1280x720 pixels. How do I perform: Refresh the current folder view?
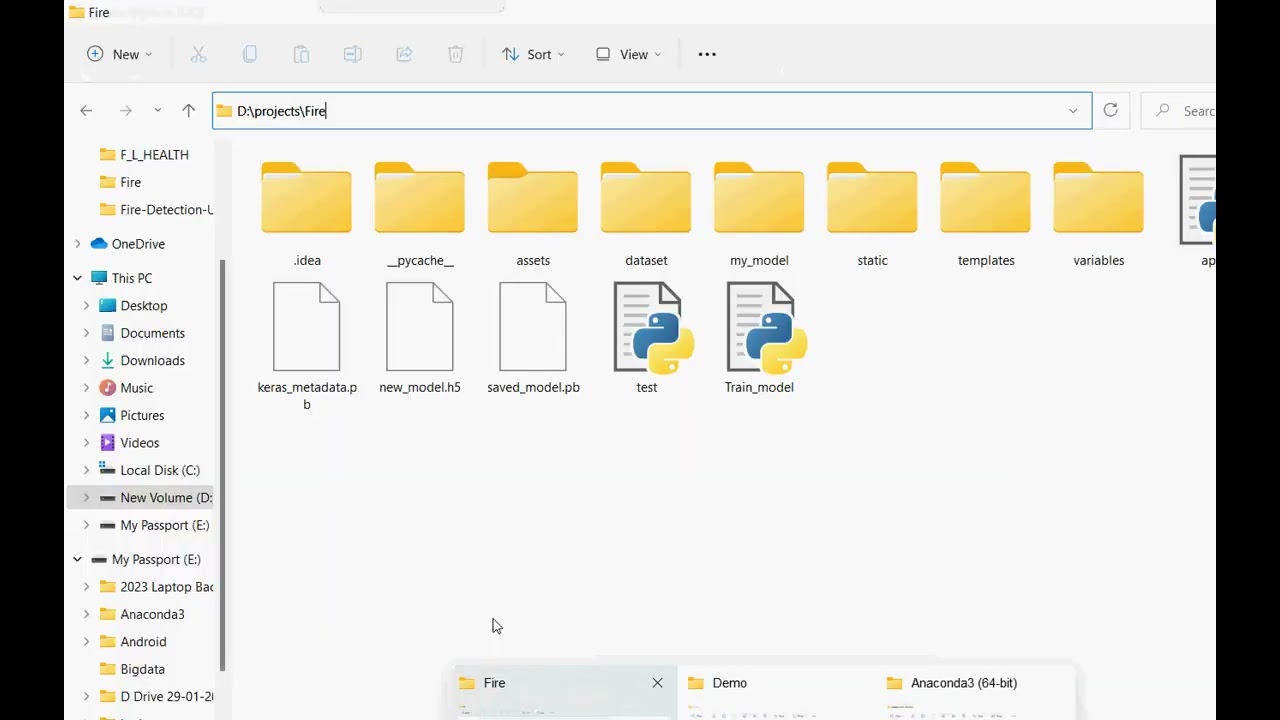pyautogui.click(x=1110, y=110)
